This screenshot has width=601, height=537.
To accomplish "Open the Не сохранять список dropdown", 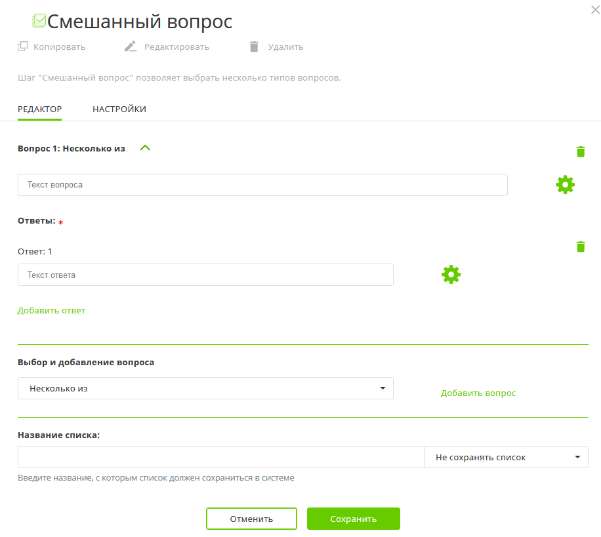I will (506, 457).
